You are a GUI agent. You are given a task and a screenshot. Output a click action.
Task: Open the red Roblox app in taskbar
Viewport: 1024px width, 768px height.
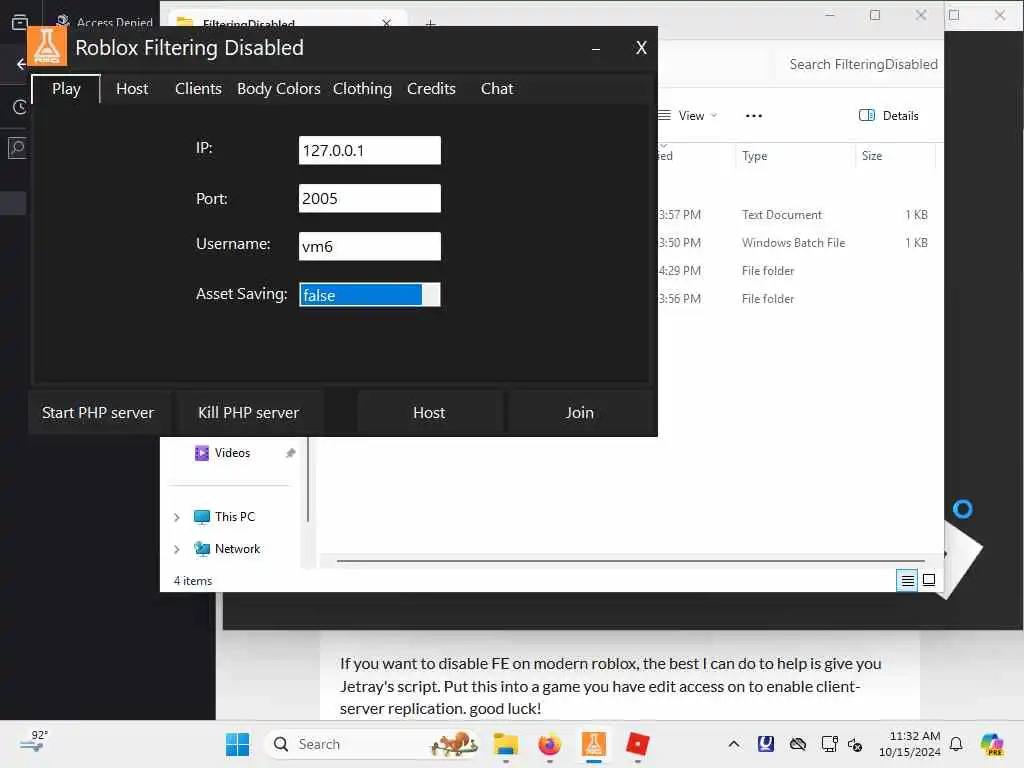click(637, 744)
